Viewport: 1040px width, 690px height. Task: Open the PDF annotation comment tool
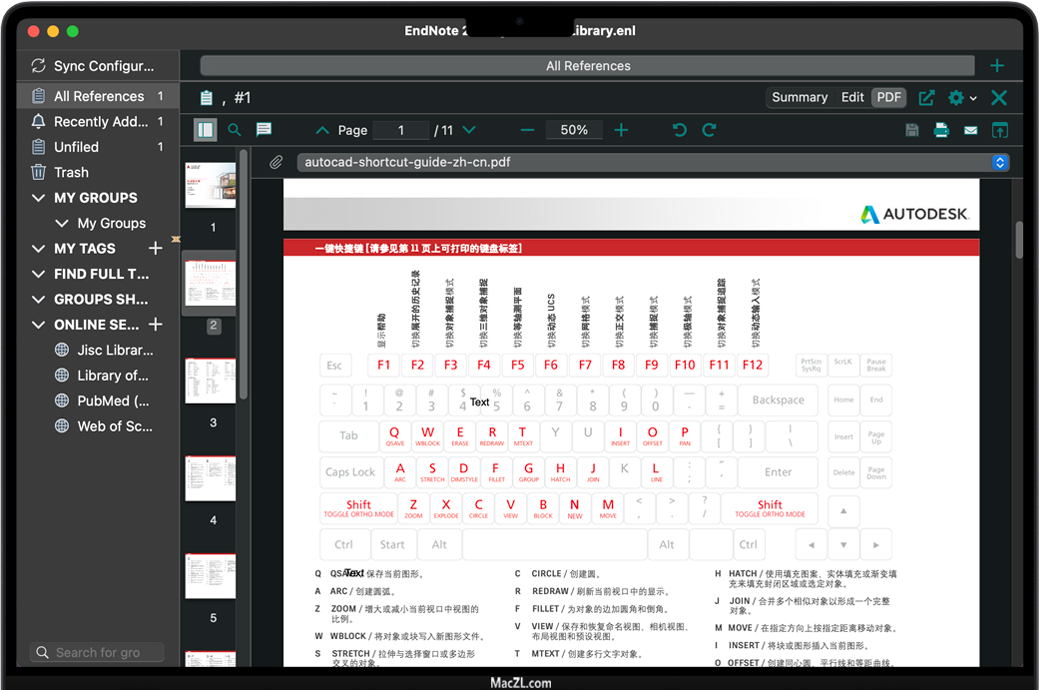[264, 130]
